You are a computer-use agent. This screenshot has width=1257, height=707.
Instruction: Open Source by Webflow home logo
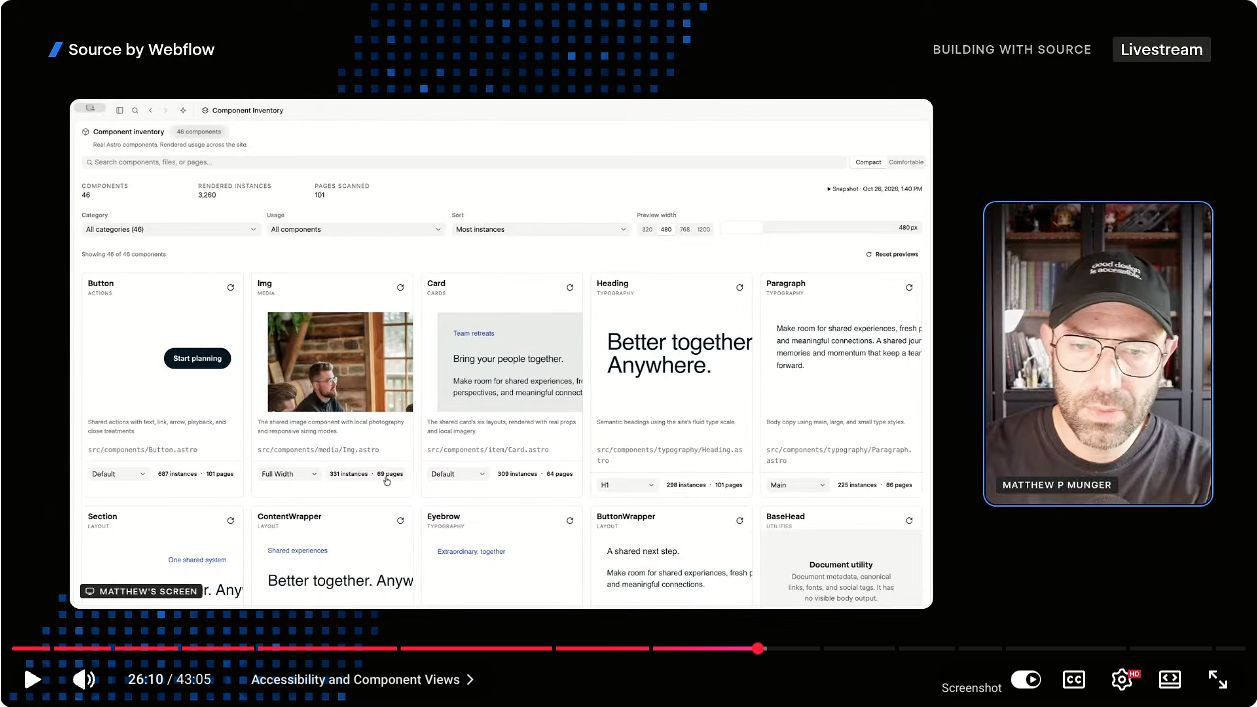click(132, 49)
